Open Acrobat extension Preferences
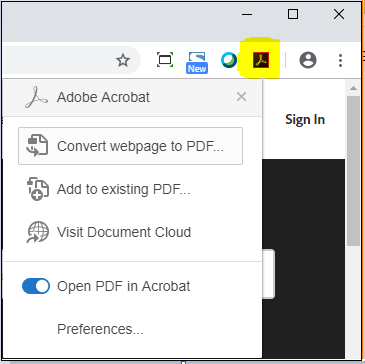Screen dimensions: 365x364 tap(100, 329)
